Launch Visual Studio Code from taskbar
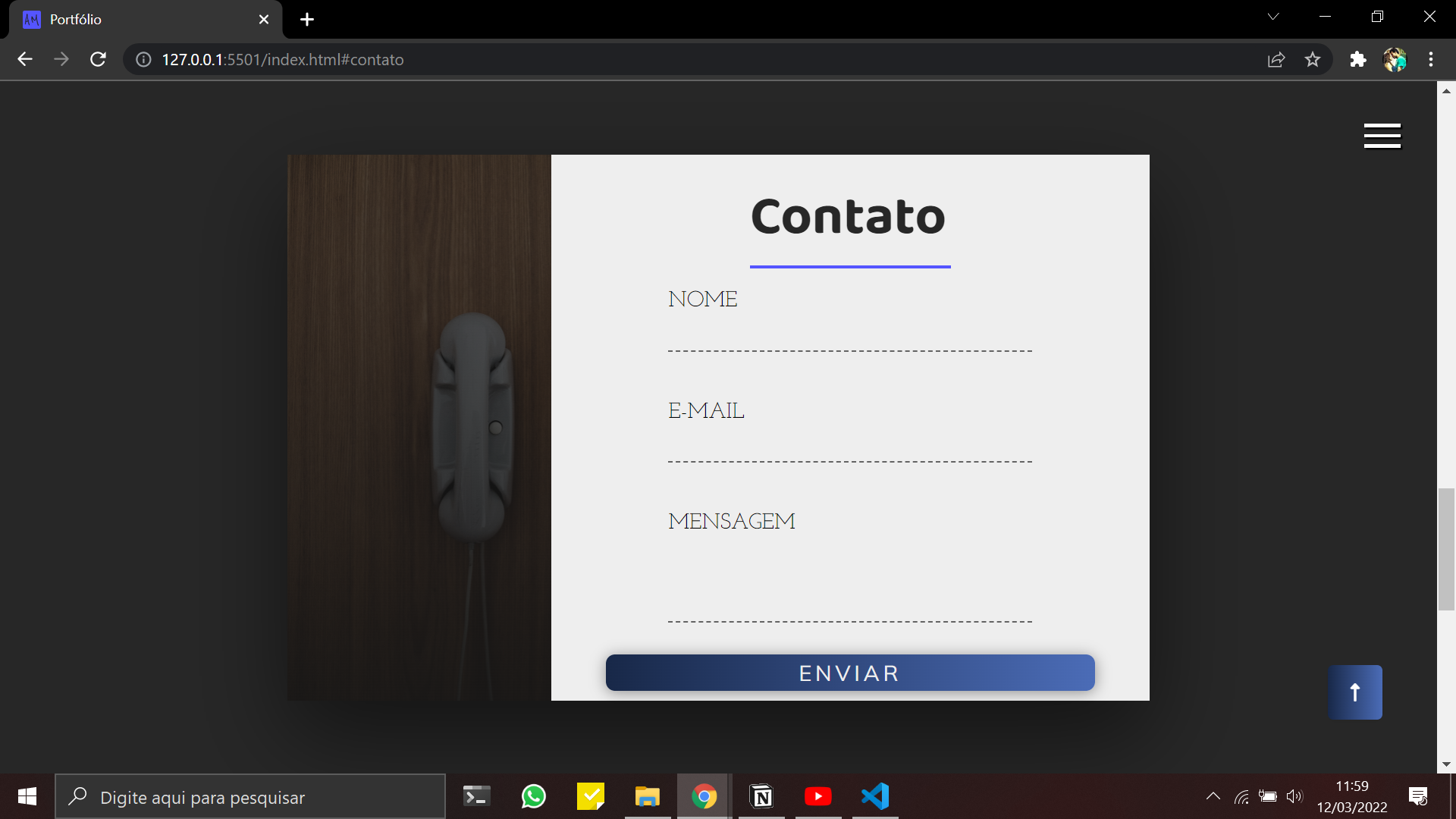1456x819 pixels. [x=875, y=796]
